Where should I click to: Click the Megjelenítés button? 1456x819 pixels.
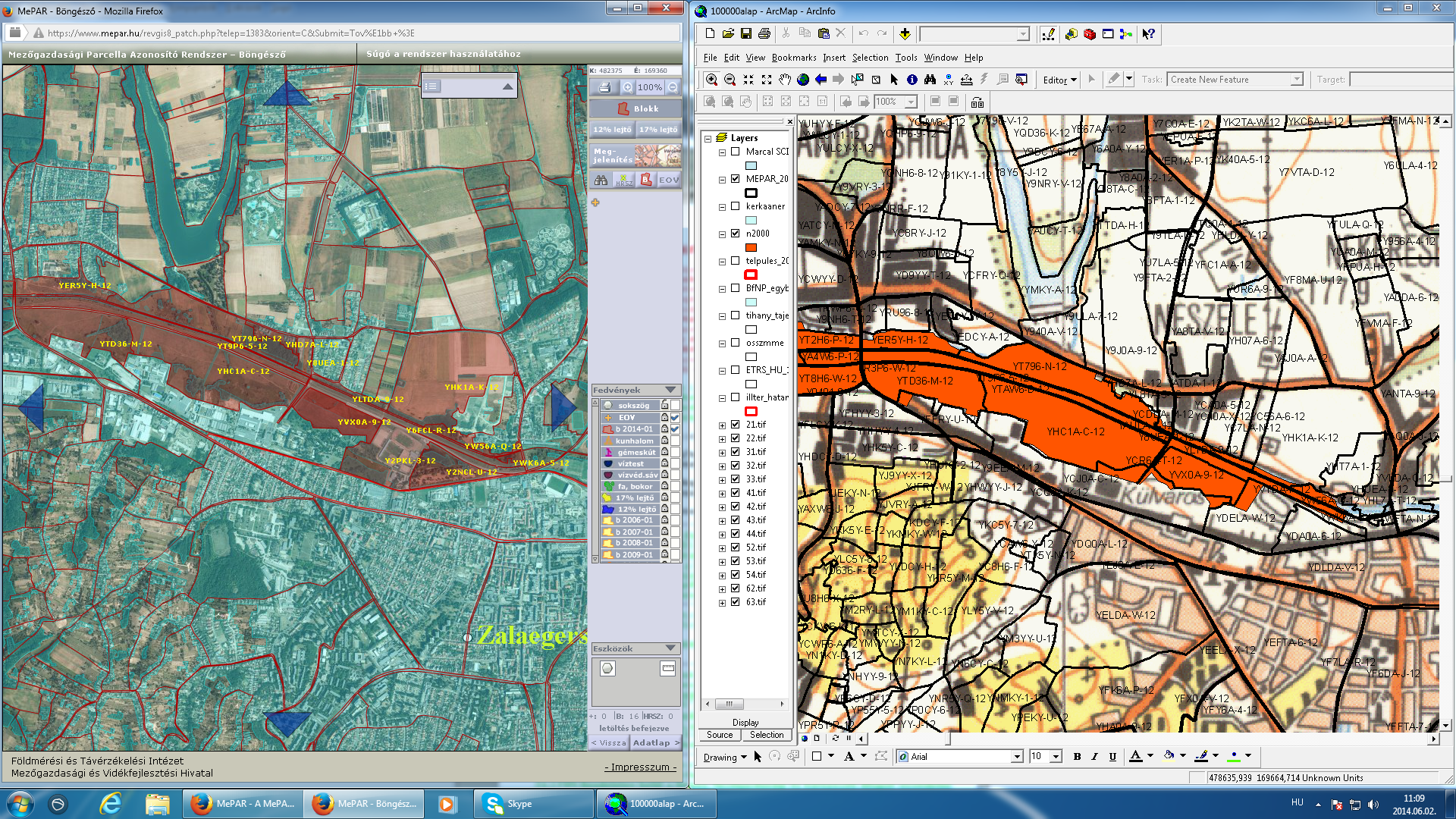pos(635,155)
